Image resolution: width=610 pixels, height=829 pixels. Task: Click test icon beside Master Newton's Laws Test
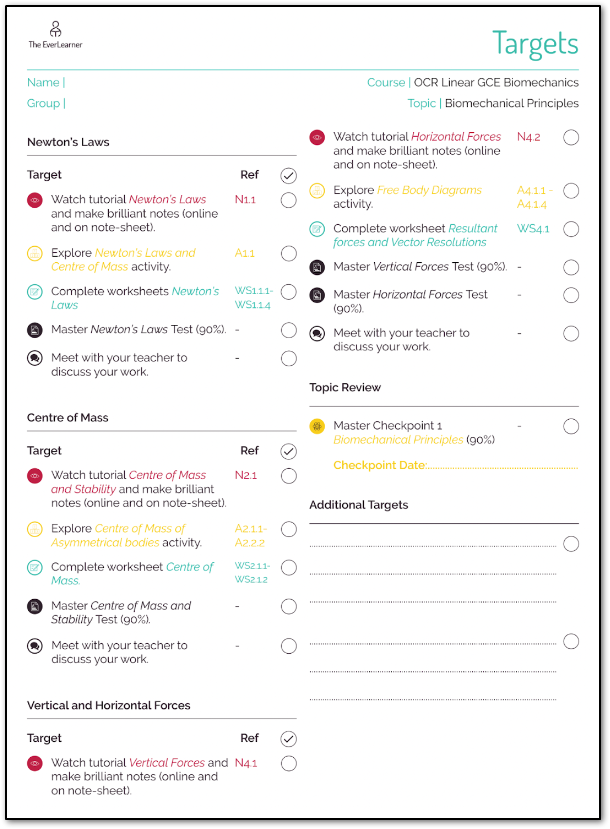35,330
